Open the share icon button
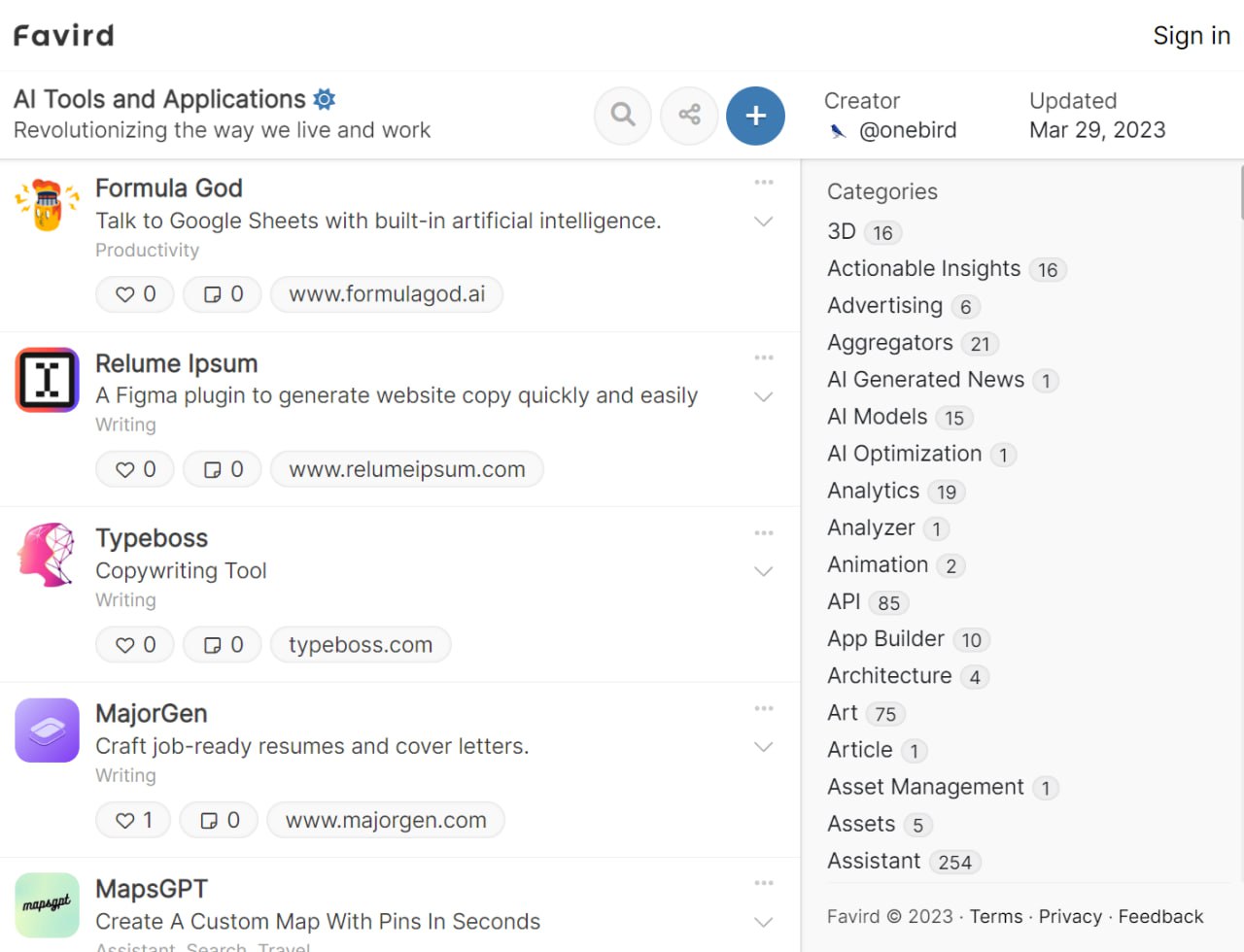The height and width of the screenshot is (952, 1244). (x=689, y=116)
